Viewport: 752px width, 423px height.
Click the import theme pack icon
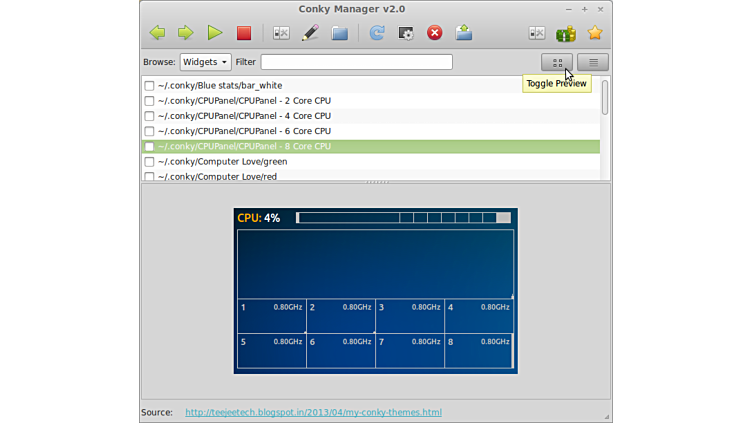[463, 33]
